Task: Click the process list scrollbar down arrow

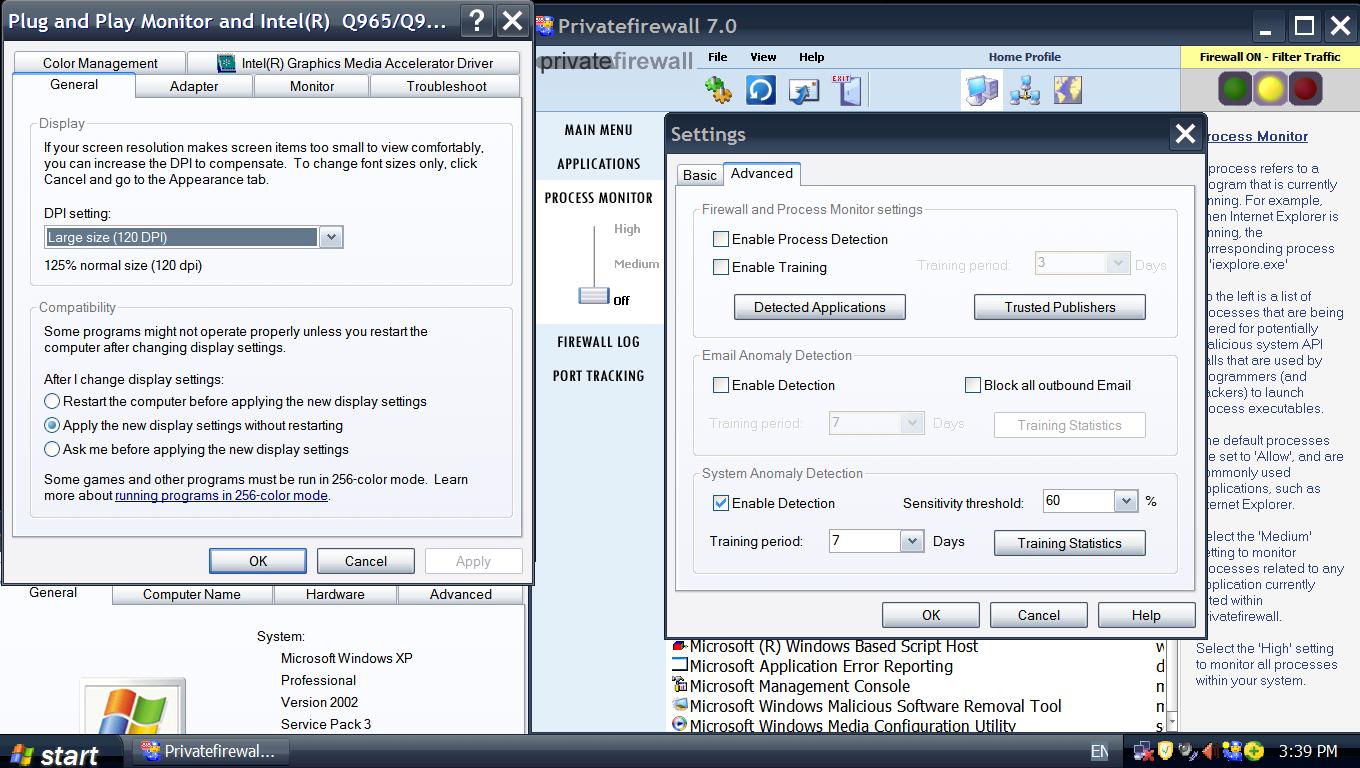Action: coord(1170,722)
